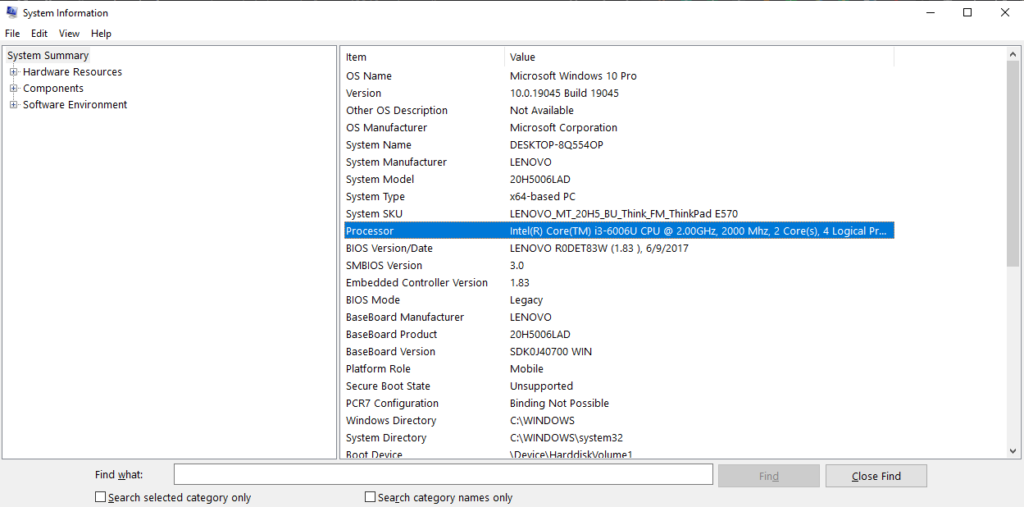
Task: Click the Value column header
Action: [x=699, y=57]
